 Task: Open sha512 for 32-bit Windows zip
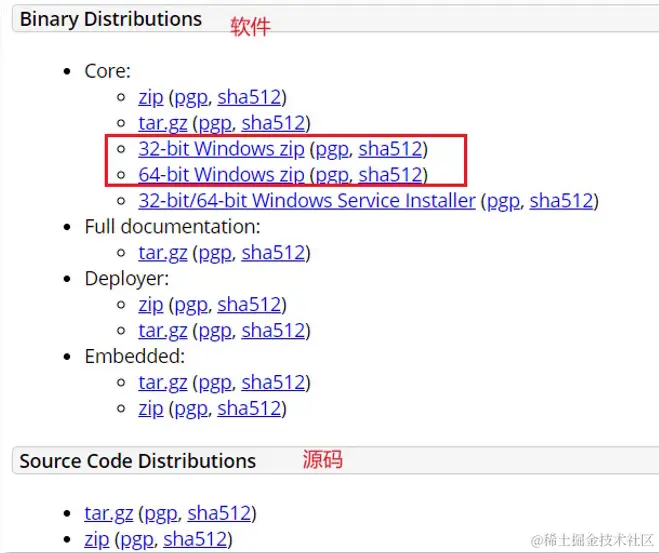pyautogui.click(x=390, y=149)
